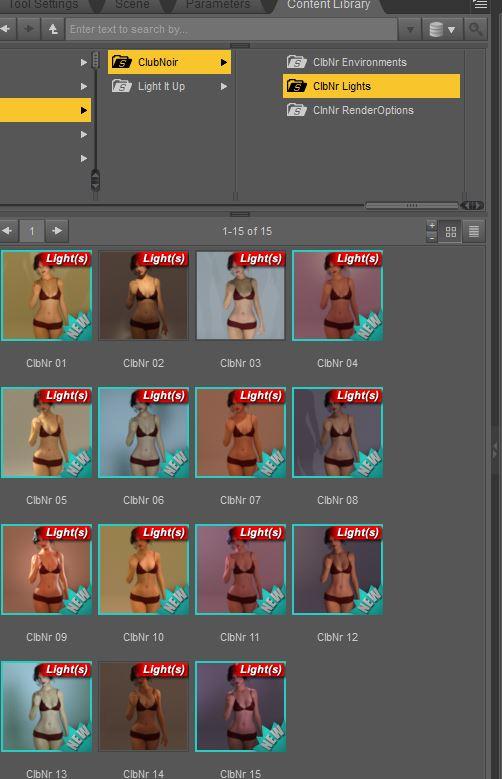Expand the ClubNoir folder arrow

click(224, 62)
